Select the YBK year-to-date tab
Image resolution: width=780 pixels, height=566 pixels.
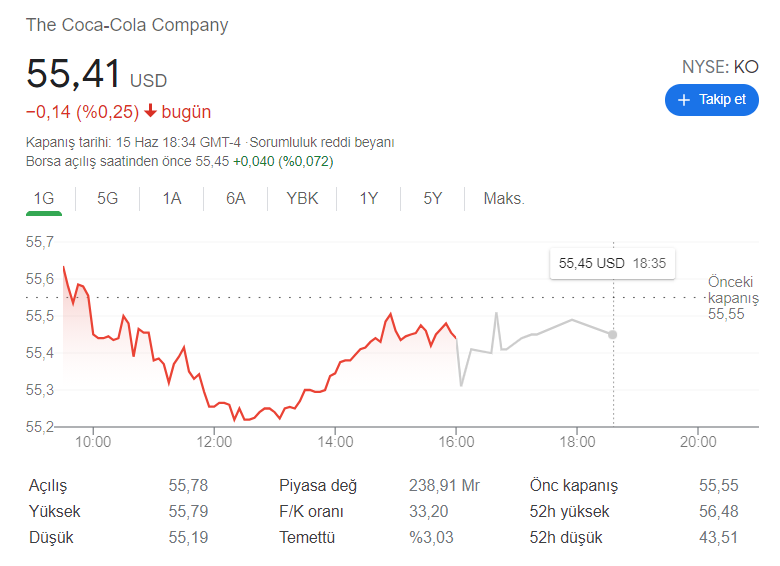click(302, 198)
